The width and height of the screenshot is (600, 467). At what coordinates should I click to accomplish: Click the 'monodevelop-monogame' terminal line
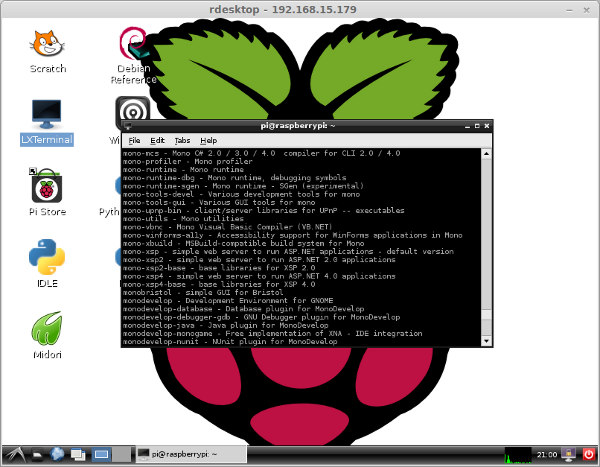click(272, 333)
